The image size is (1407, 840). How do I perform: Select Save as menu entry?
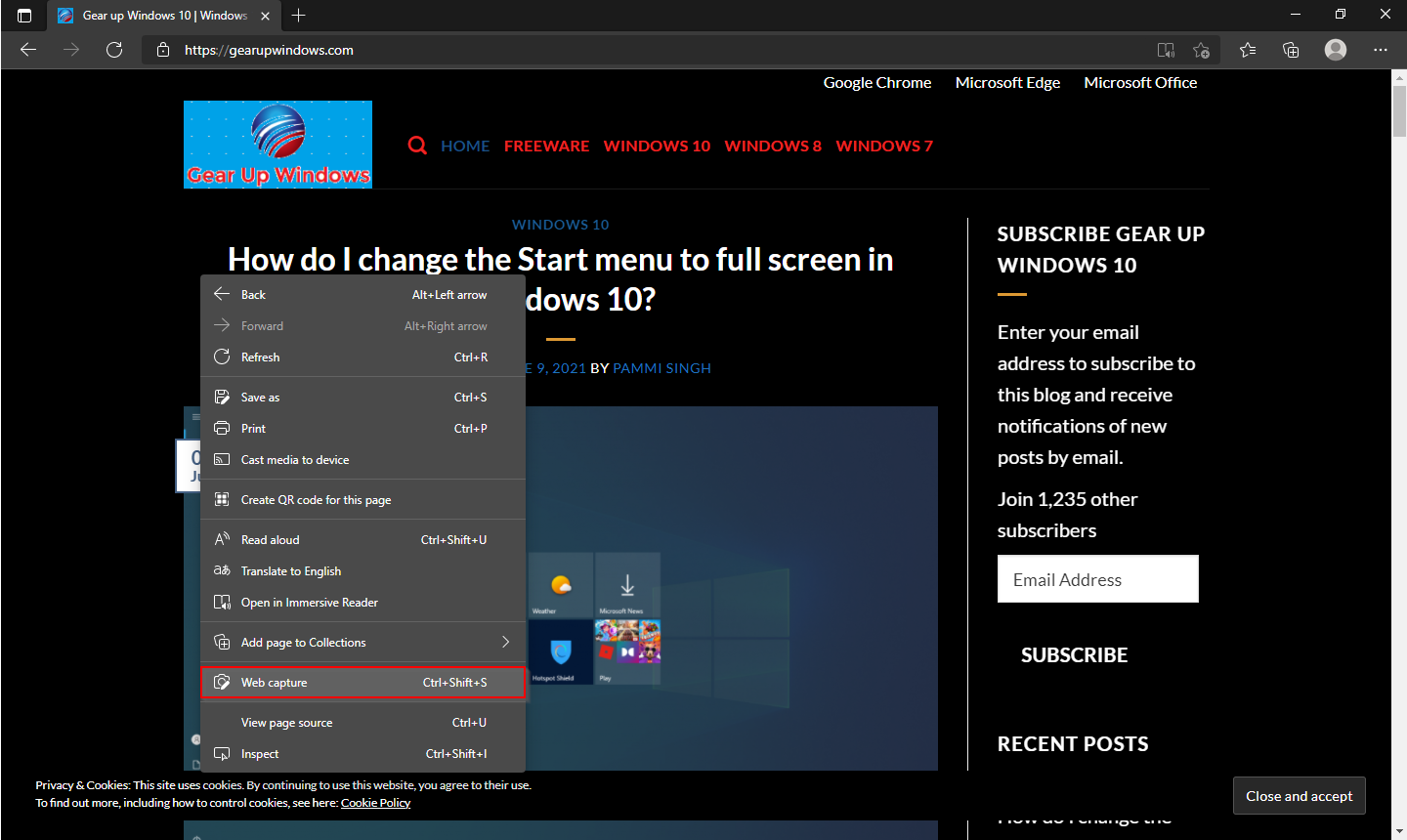point(363,398)
